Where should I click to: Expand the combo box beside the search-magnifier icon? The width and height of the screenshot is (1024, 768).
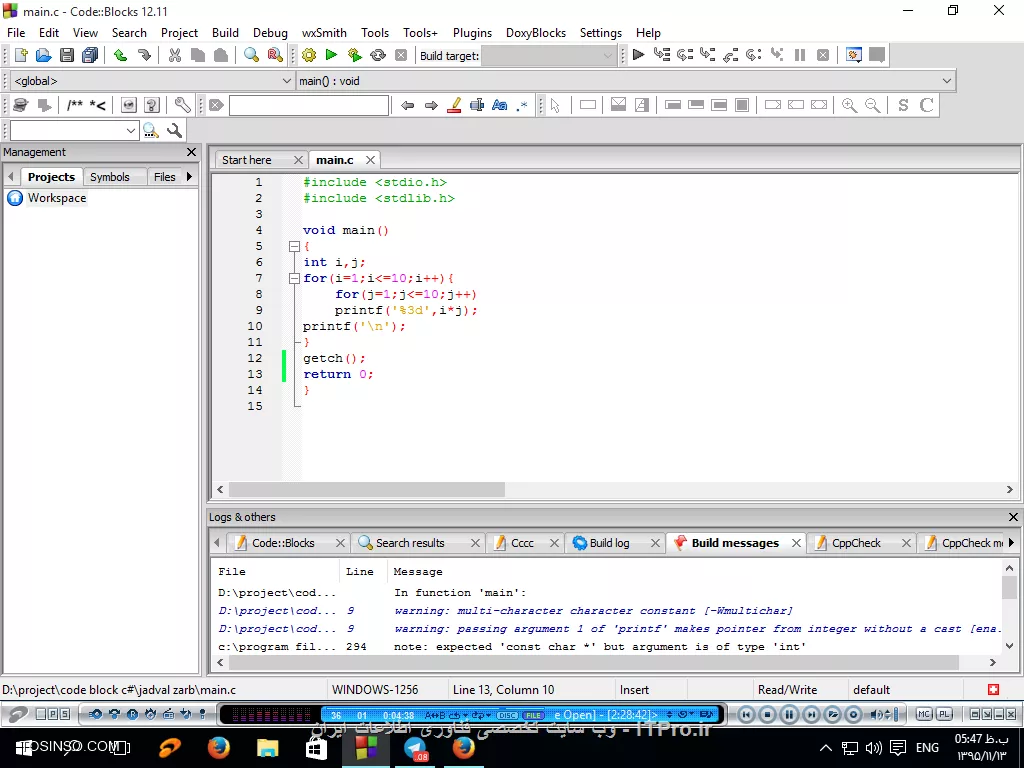click(x=131, y=131)
